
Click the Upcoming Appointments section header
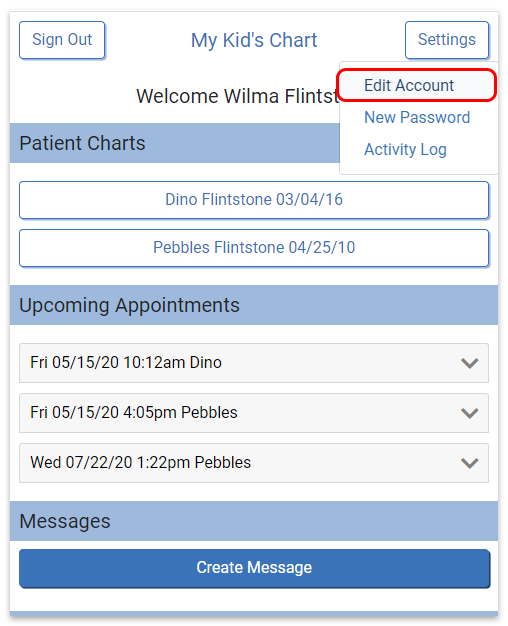254,305
